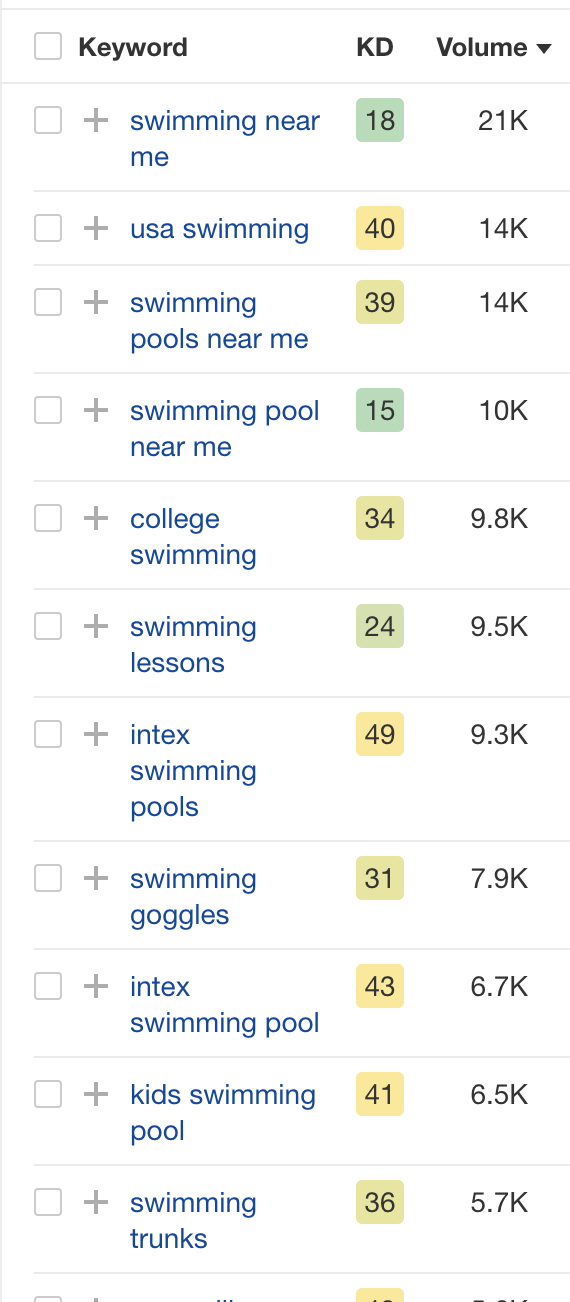This screenshot has height=1302, width=570.
Task: Click the yellow KD 49 badge
Action: pyautogui.click(x=380, y=735)
